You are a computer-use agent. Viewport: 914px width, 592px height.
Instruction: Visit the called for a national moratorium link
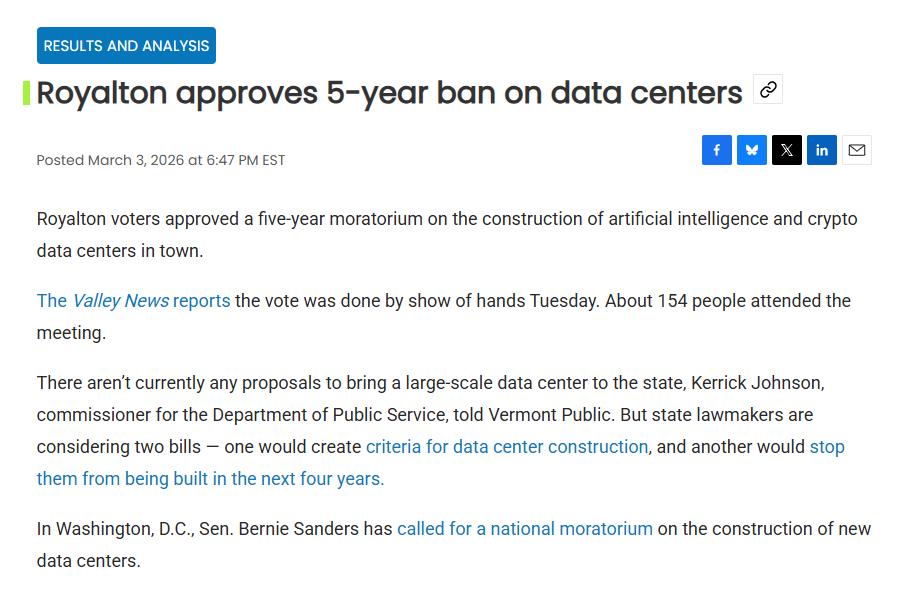[x=525, y=529]
